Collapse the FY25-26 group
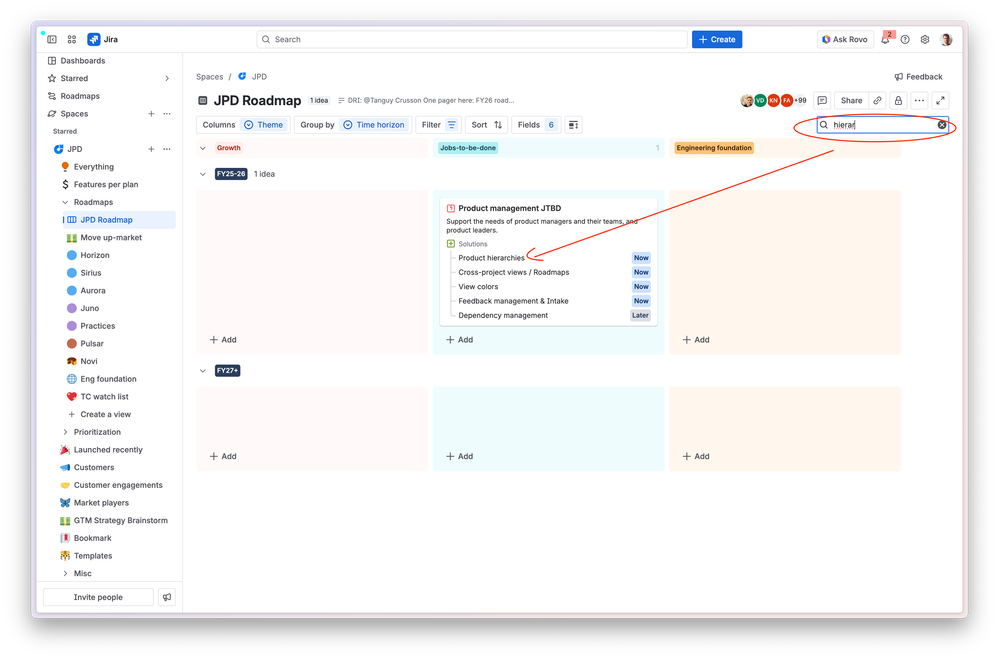The width and height of the screenshot is (999, 659). [203, 174]
